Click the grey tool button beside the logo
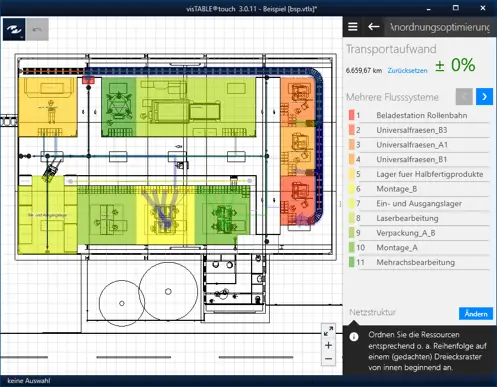Viewport: 497px width, 387px height. point(37,30)
